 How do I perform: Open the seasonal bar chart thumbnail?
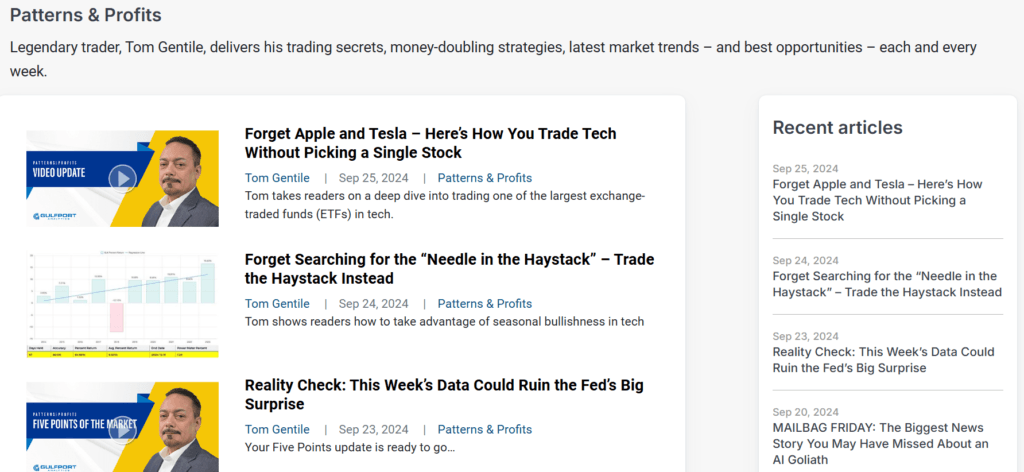[x=122, y=304]
